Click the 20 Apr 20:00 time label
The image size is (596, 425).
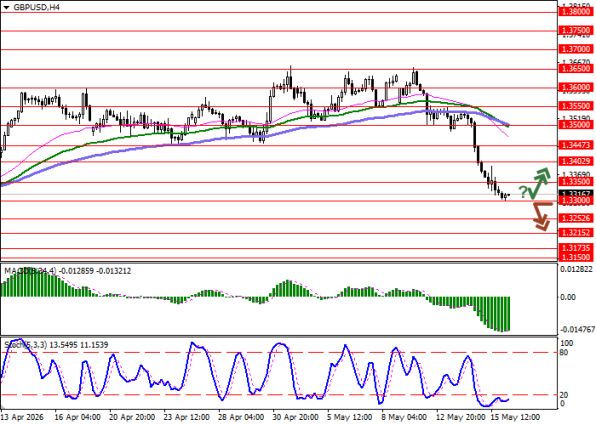[132, 417]
